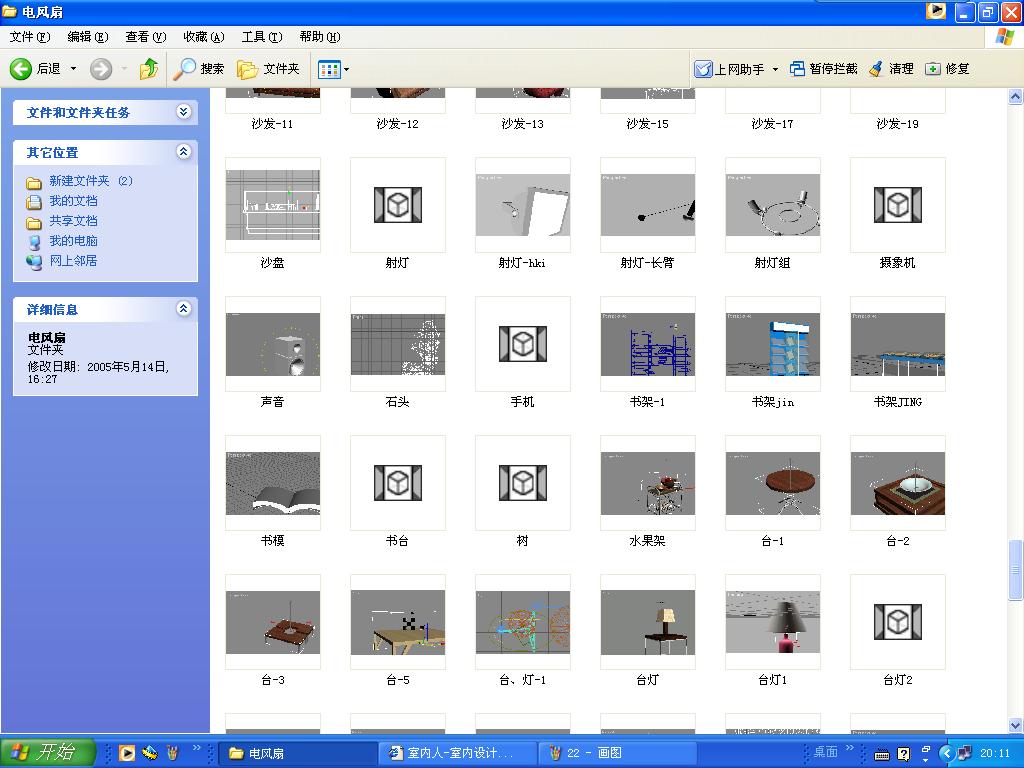Toggle the Folders (文件夹) pane

[x=268, y=69]
